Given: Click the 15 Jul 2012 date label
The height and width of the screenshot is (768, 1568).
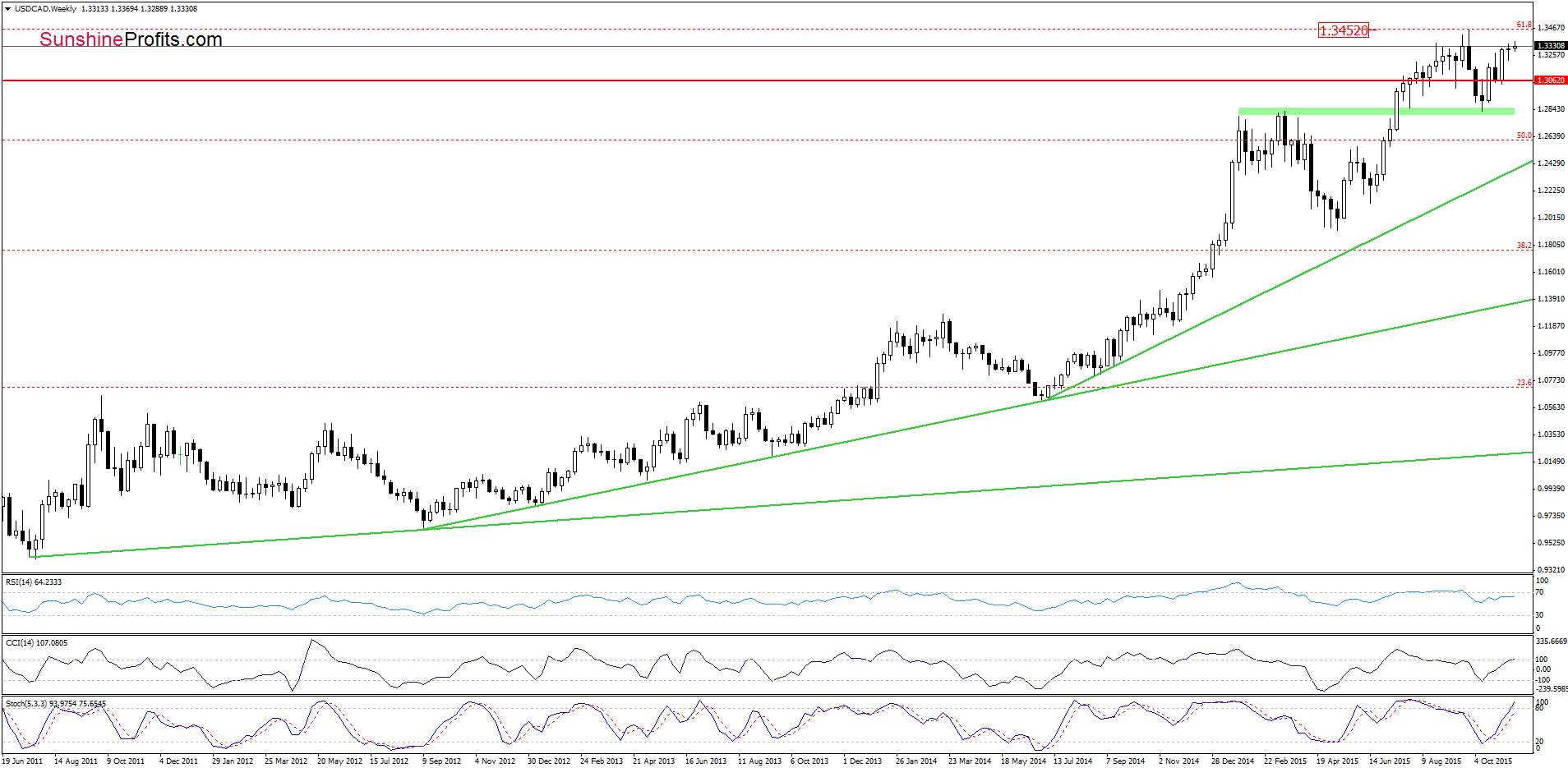Looking at the screenshot, I should [390, 761].
